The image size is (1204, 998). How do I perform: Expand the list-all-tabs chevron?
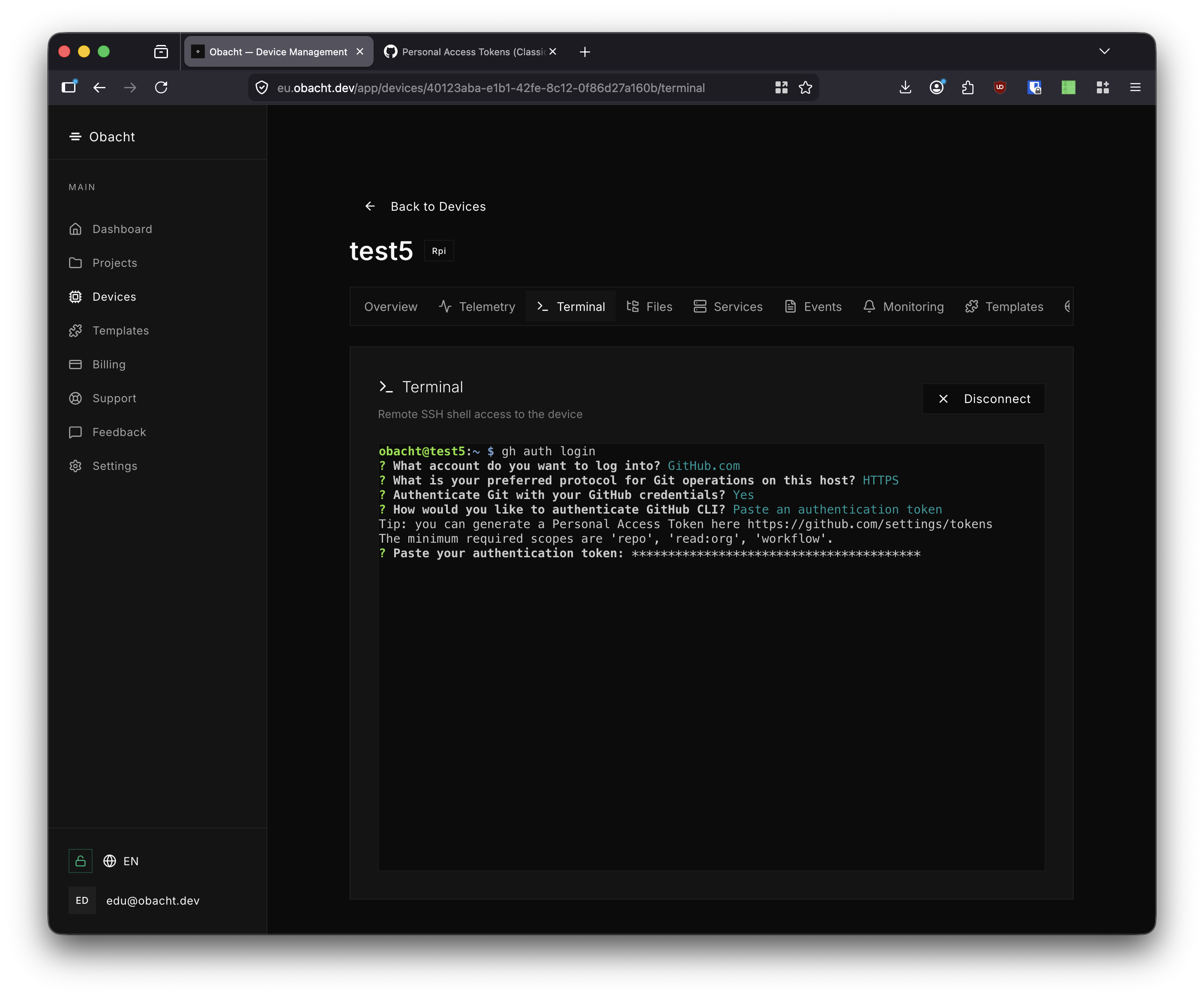[x=1104, y=51]
